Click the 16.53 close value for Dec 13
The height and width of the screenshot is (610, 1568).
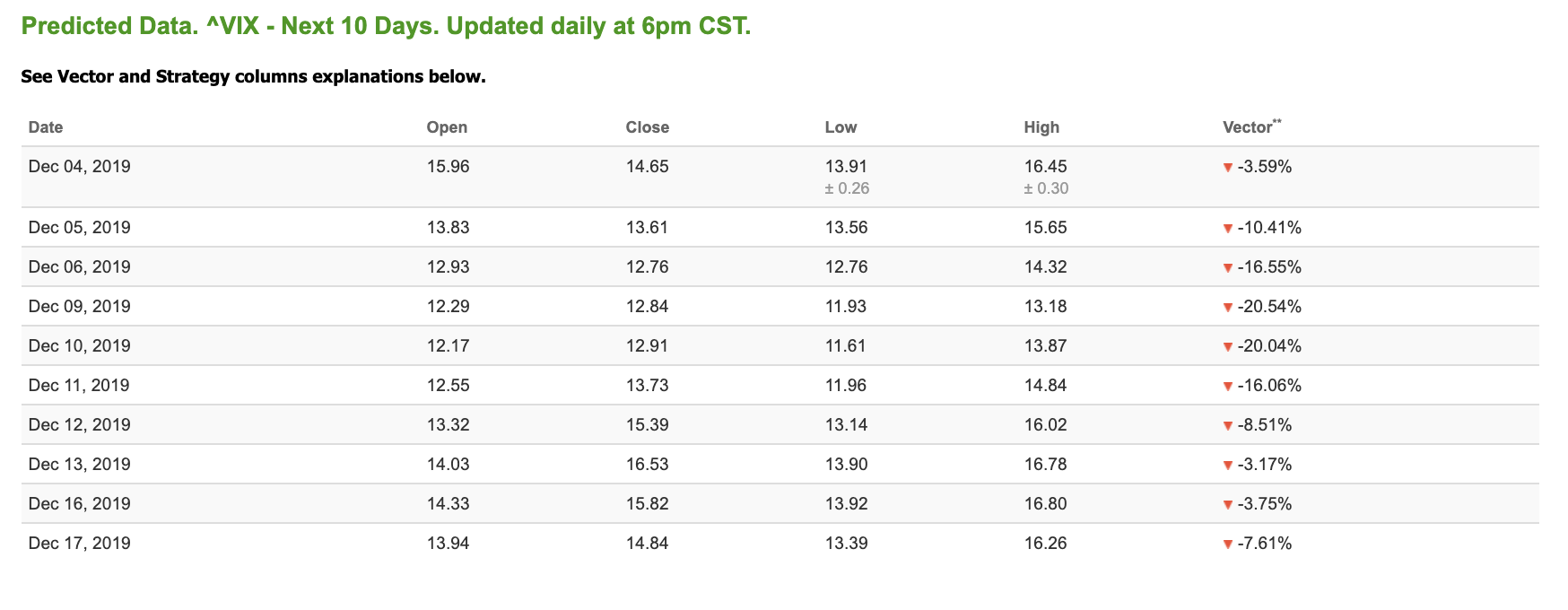click(x=648, y=465)
